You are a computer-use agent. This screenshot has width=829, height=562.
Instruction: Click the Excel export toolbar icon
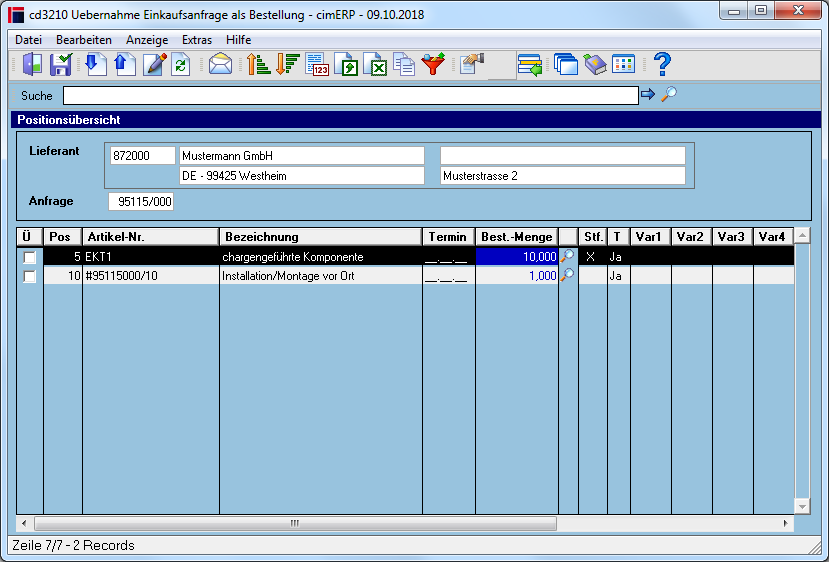click(x=375, y=65)
